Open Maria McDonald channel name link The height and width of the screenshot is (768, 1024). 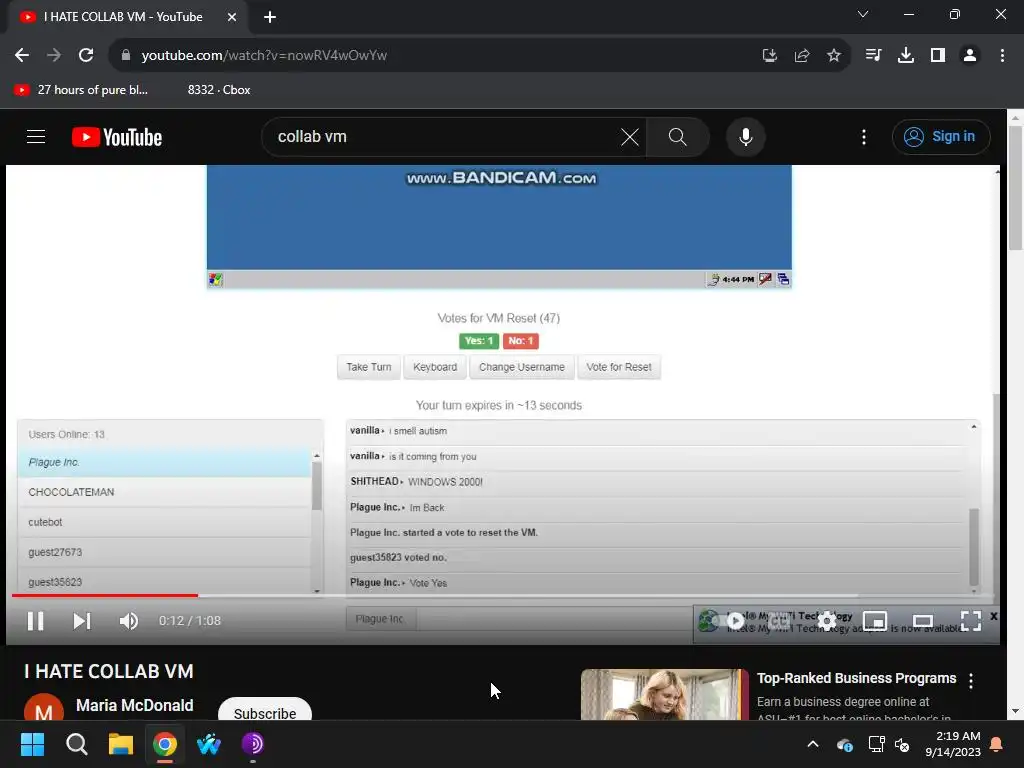tap(135, 706)
